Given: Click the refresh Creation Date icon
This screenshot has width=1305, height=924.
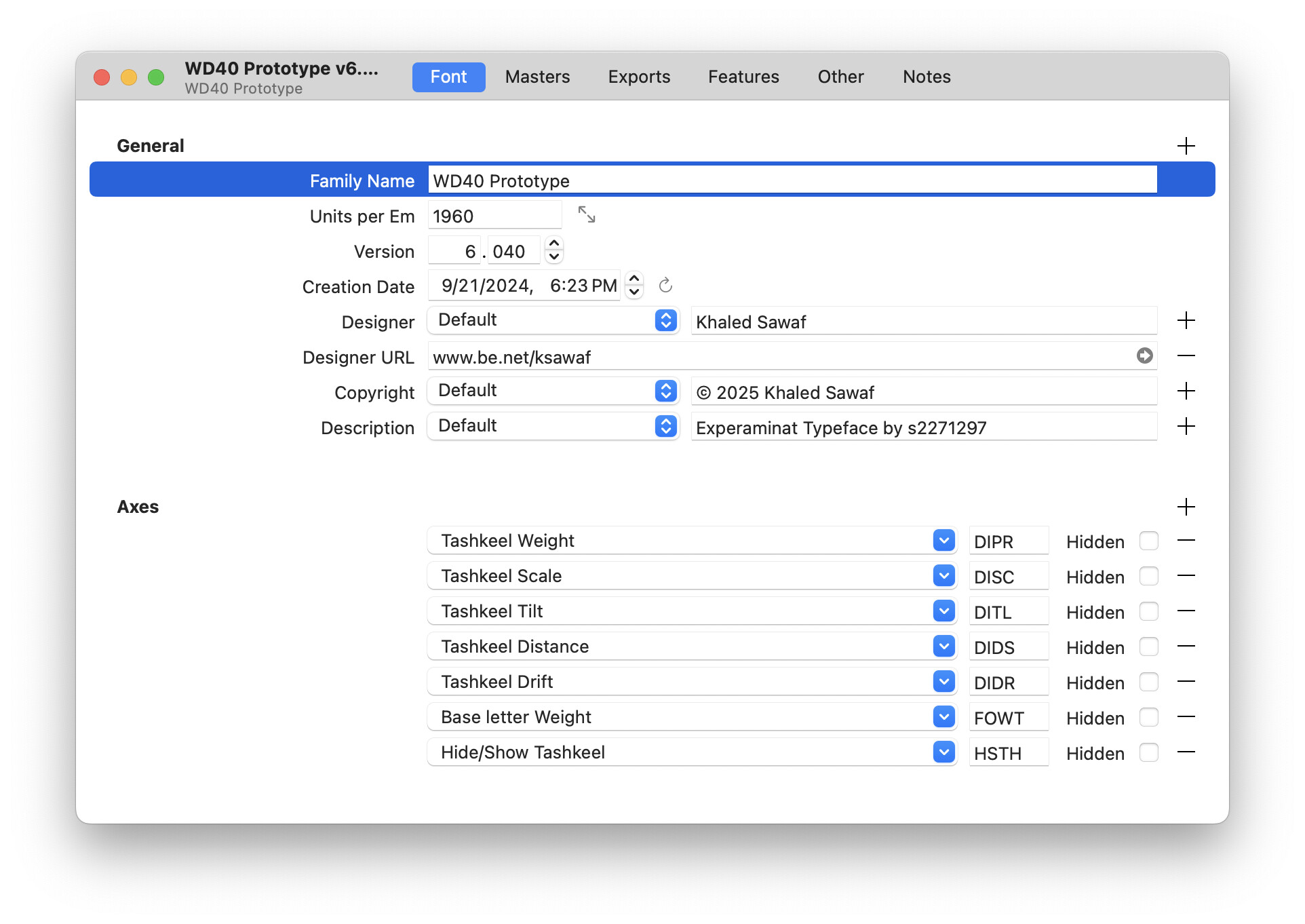Looking at the screenshot, I should (665, 286).
